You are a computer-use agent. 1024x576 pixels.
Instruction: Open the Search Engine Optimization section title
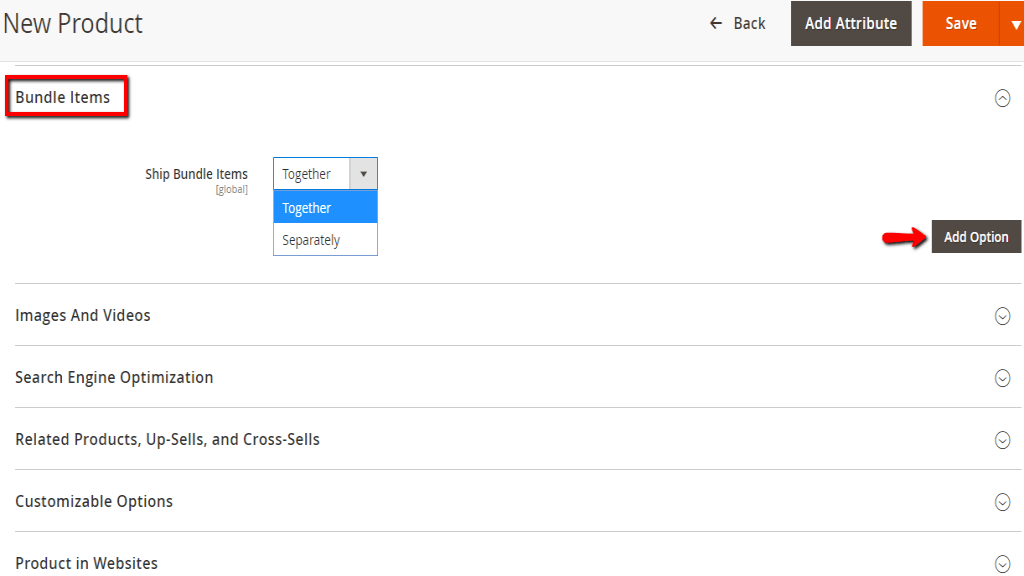(x=114, y=378)
